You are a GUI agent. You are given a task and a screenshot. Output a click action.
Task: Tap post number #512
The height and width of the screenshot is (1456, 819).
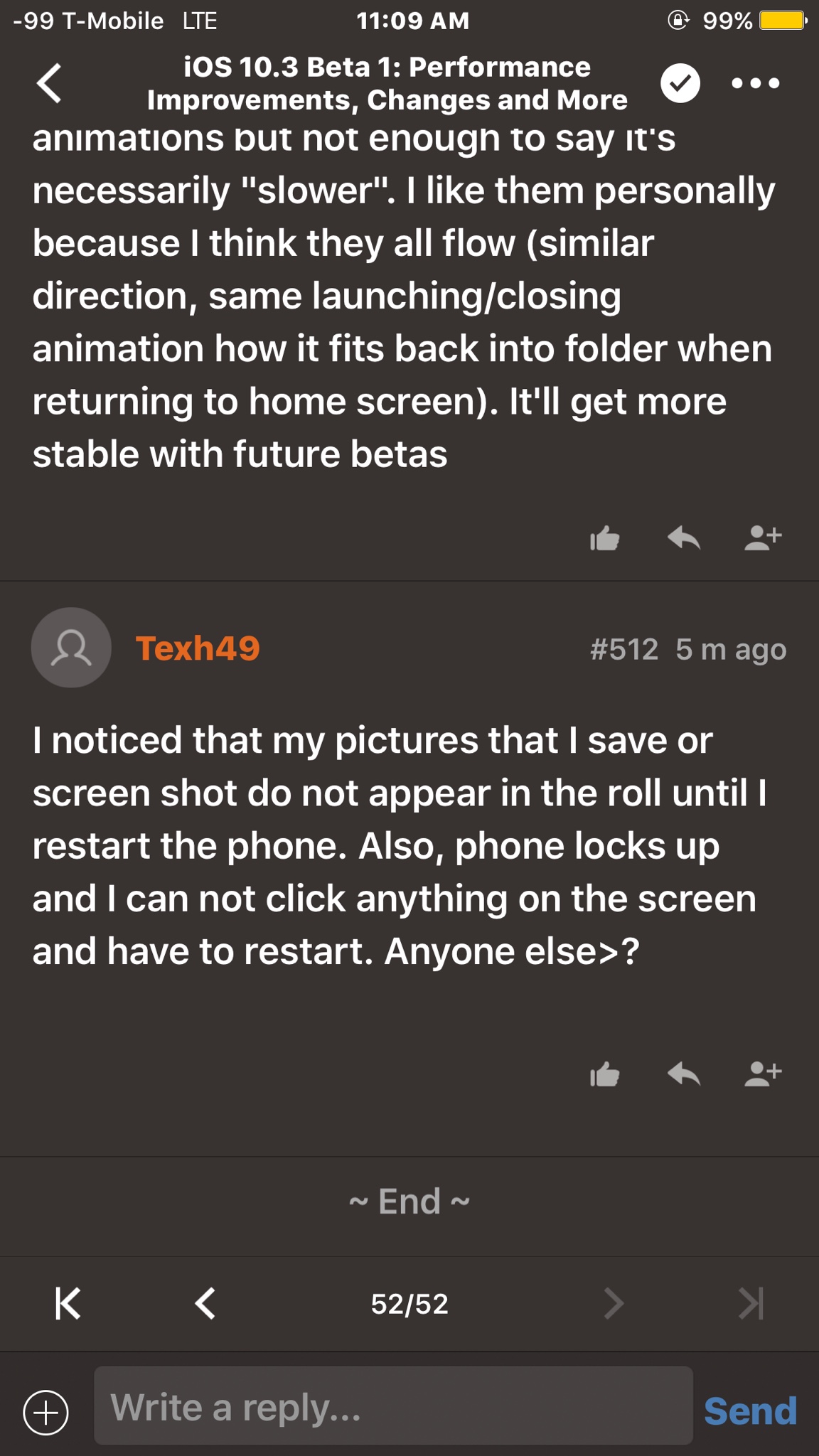(x=623, y=649)
